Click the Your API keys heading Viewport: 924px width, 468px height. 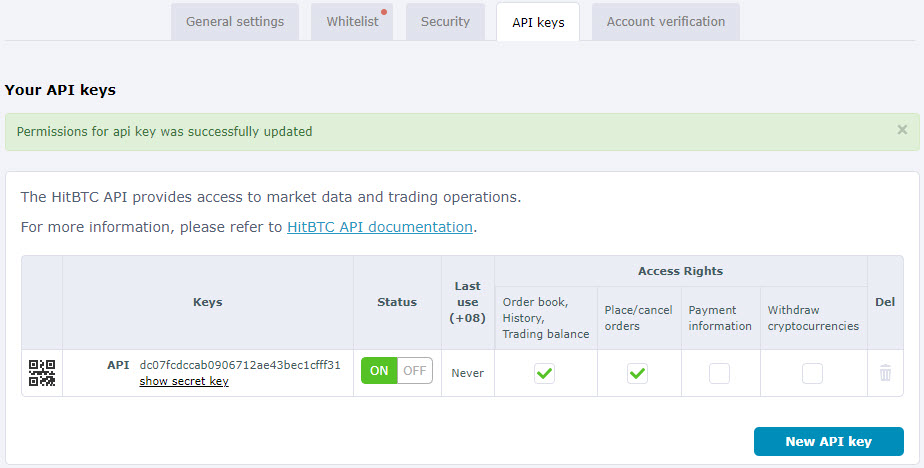60,90
